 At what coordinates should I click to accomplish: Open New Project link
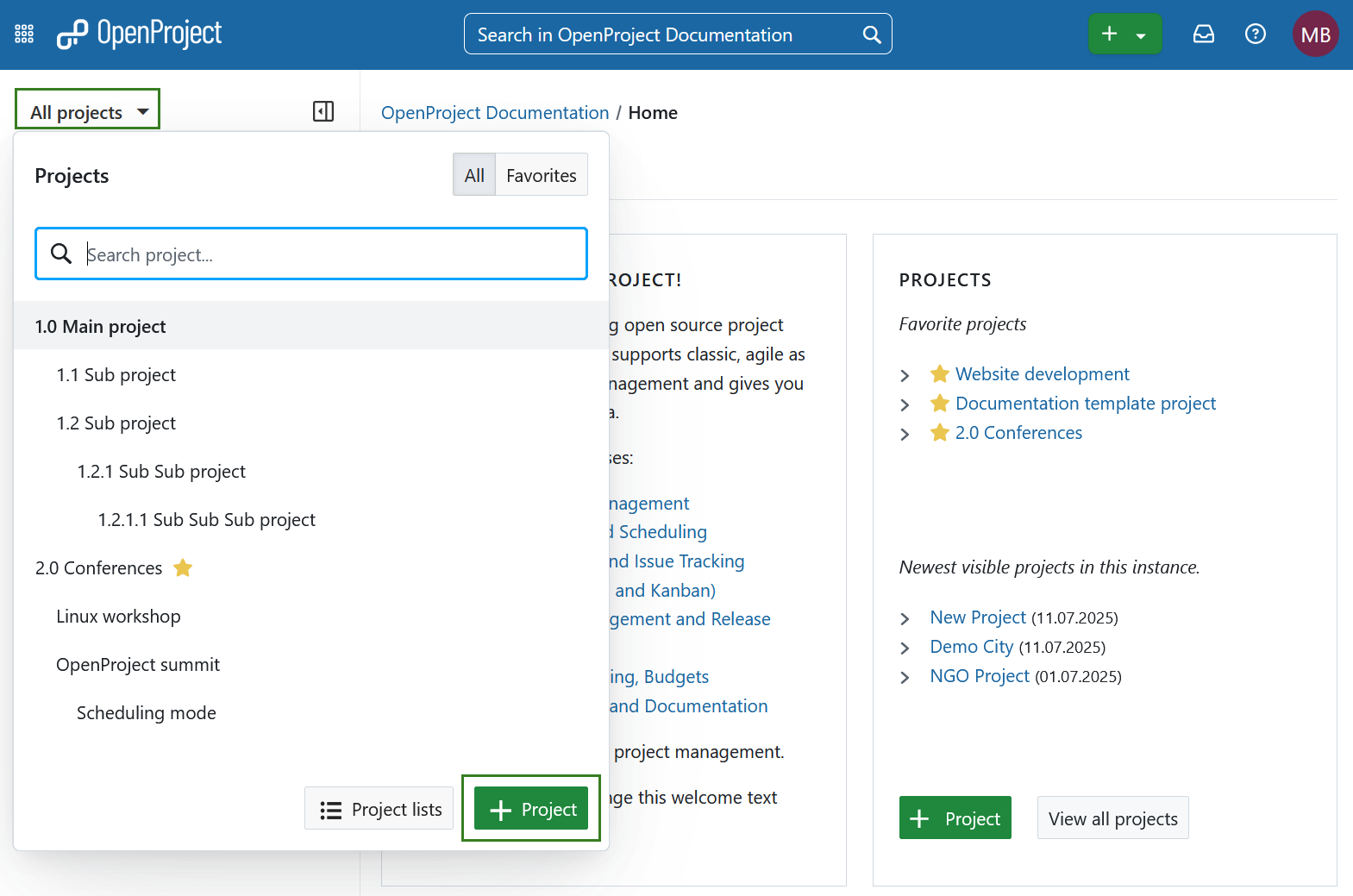click(x=978, y=617)
